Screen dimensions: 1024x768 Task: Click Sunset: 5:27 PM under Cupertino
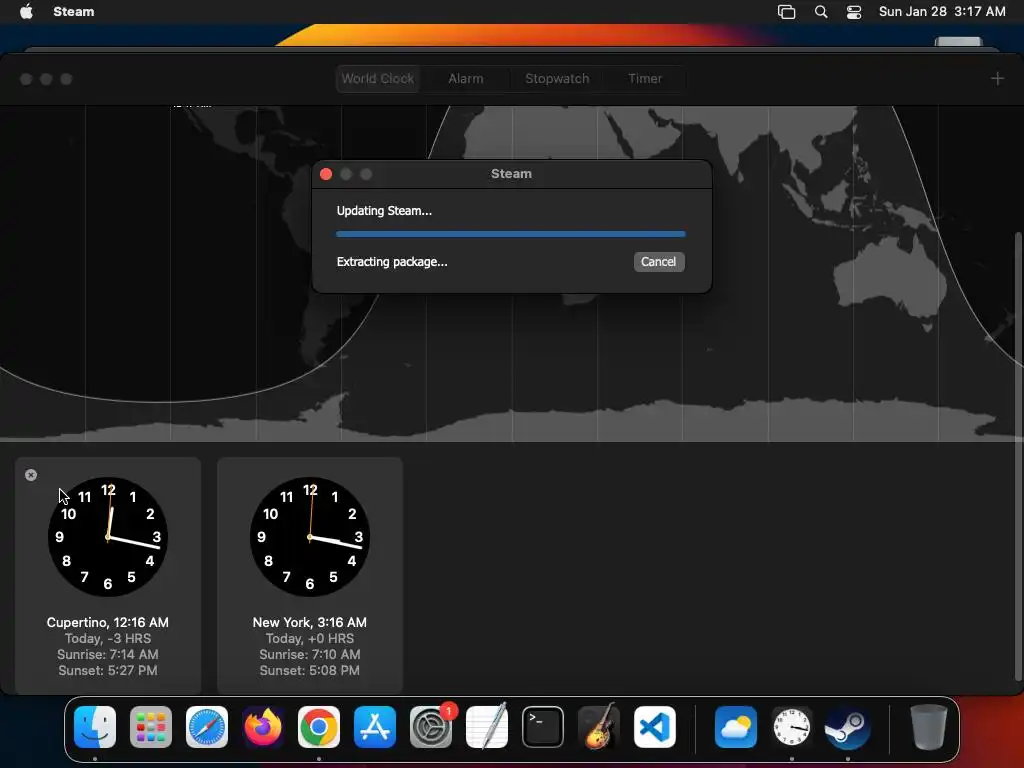108,671
